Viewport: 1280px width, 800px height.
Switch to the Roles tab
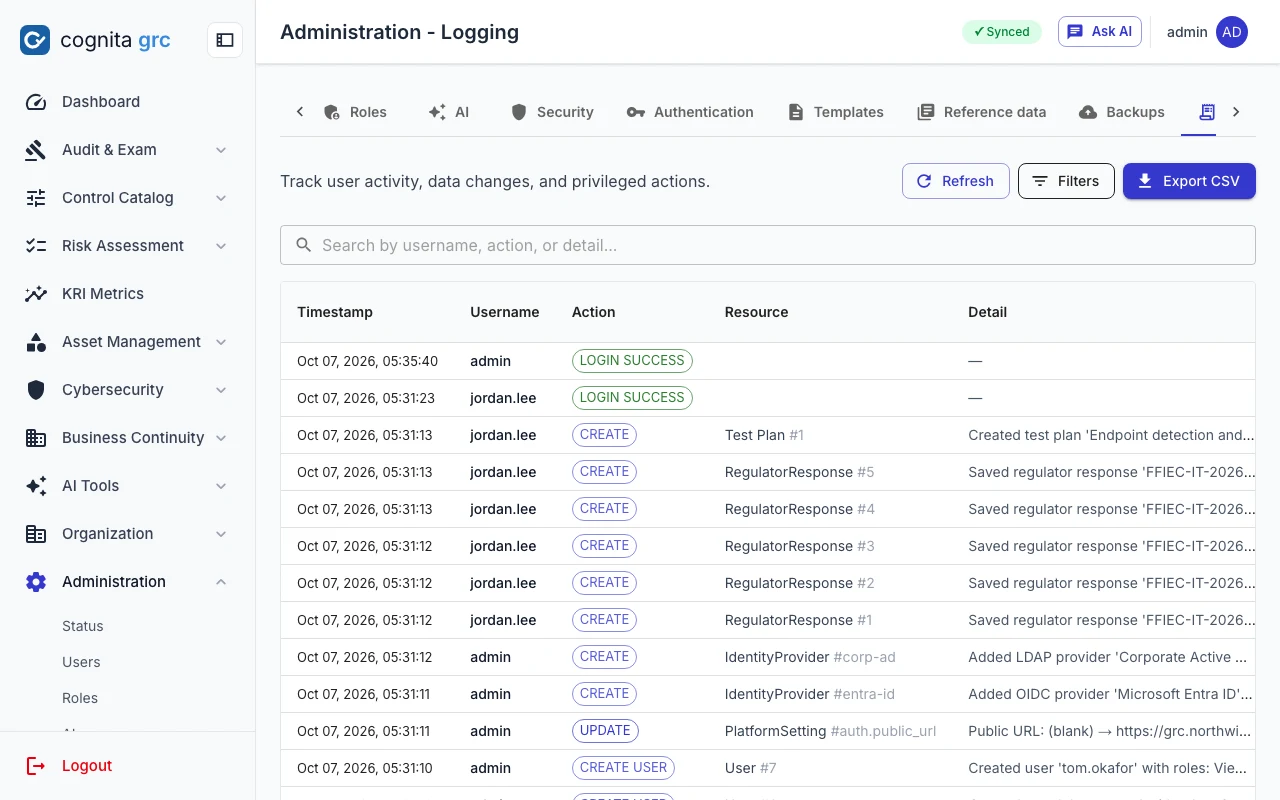[355, 112]
